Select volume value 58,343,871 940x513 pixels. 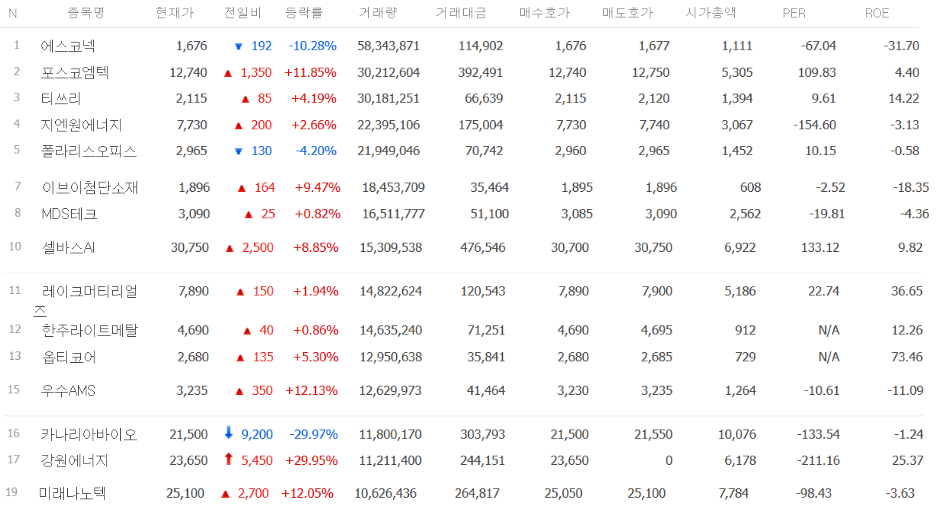[388, 46]
